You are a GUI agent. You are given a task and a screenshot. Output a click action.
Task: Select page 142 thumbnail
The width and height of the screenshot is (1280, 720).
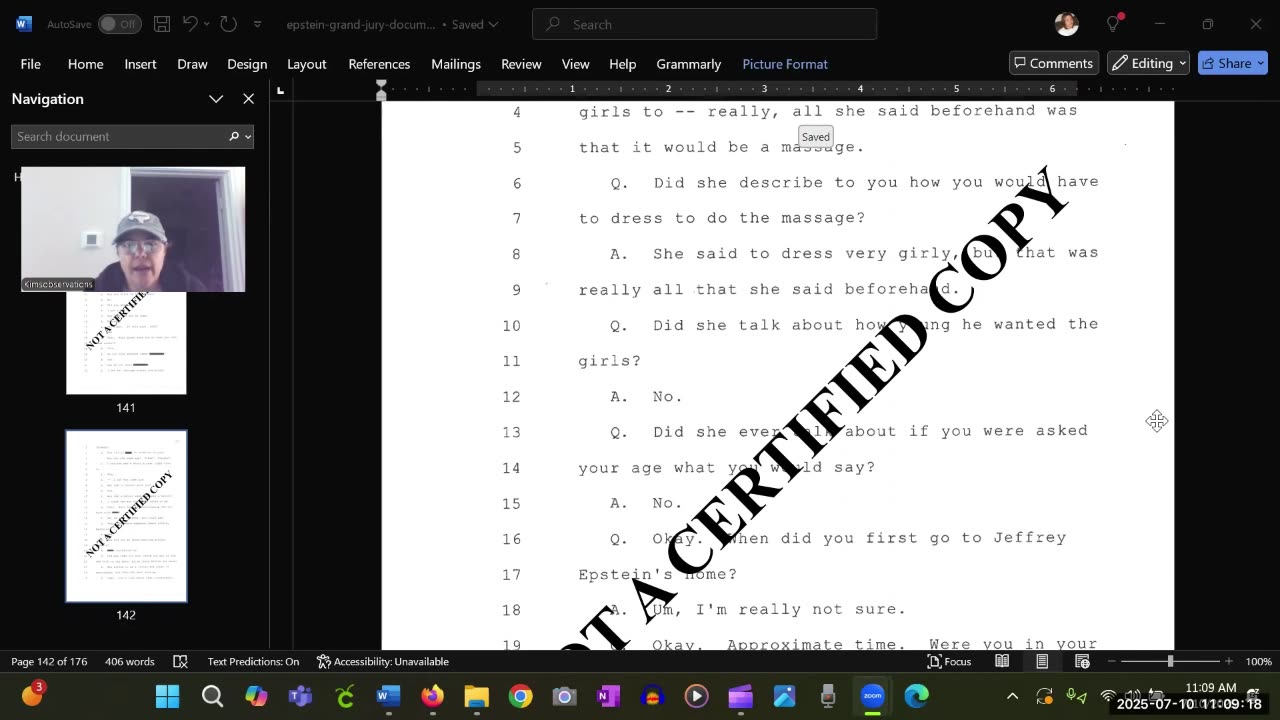pyautogui.click(x=126, y=516)
